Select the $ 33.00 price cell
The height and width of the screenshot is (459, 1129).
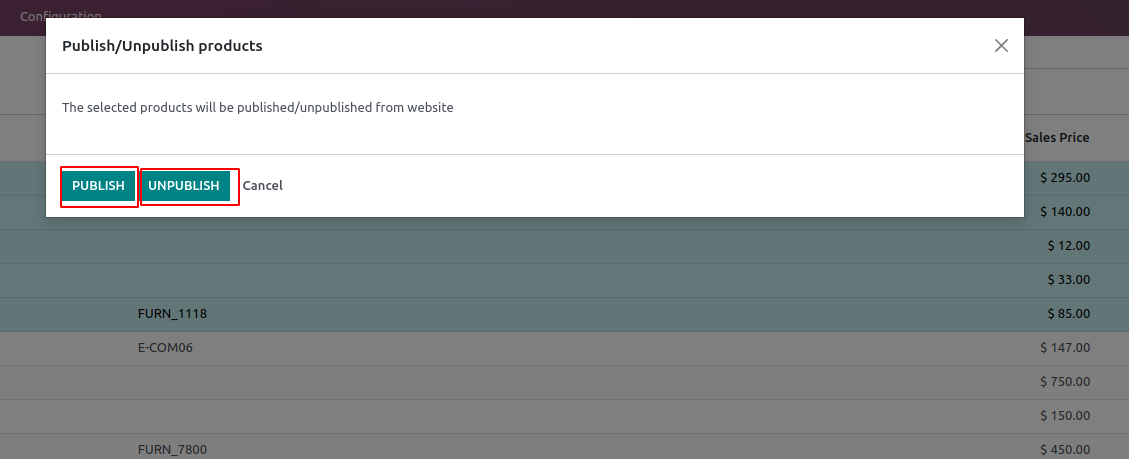(x=1069, y=280)
